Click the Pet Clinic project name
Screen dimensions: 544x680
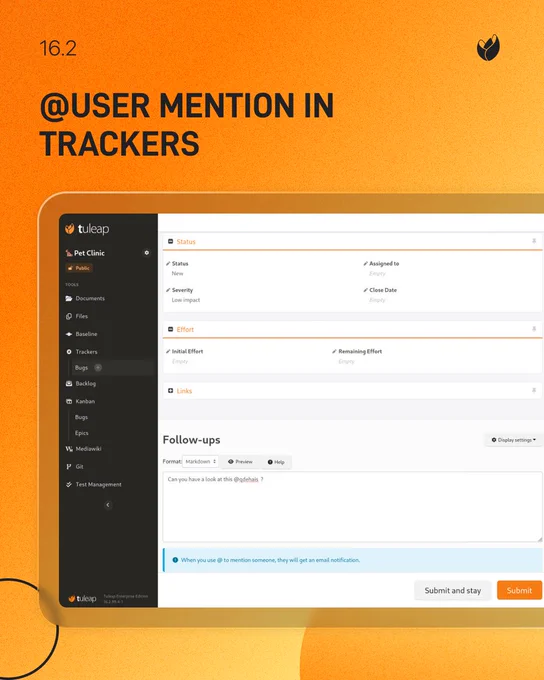click(89, 253)
